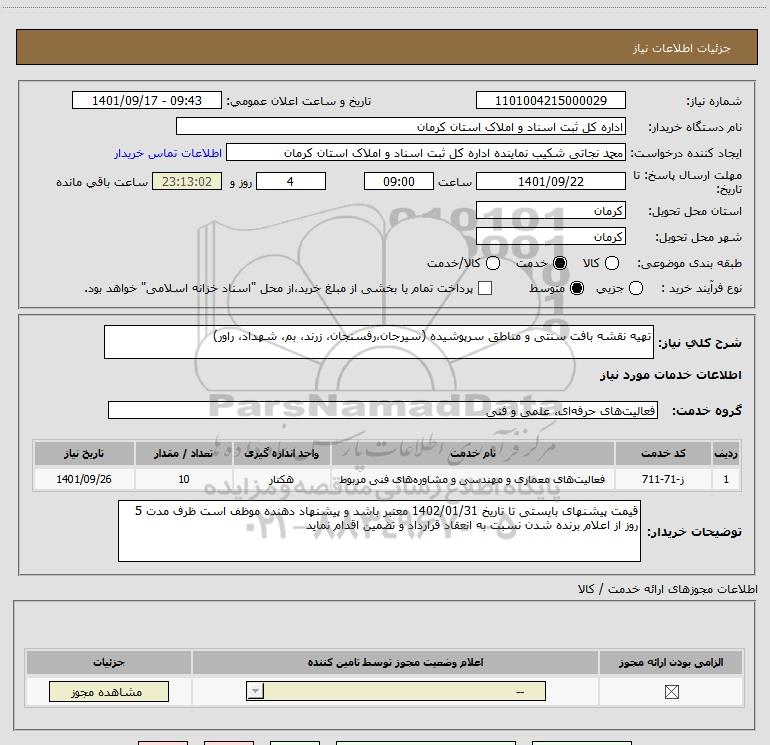Click the جزئیات permit column header
This screenshot has height=745, width=770.
(109, 662)
